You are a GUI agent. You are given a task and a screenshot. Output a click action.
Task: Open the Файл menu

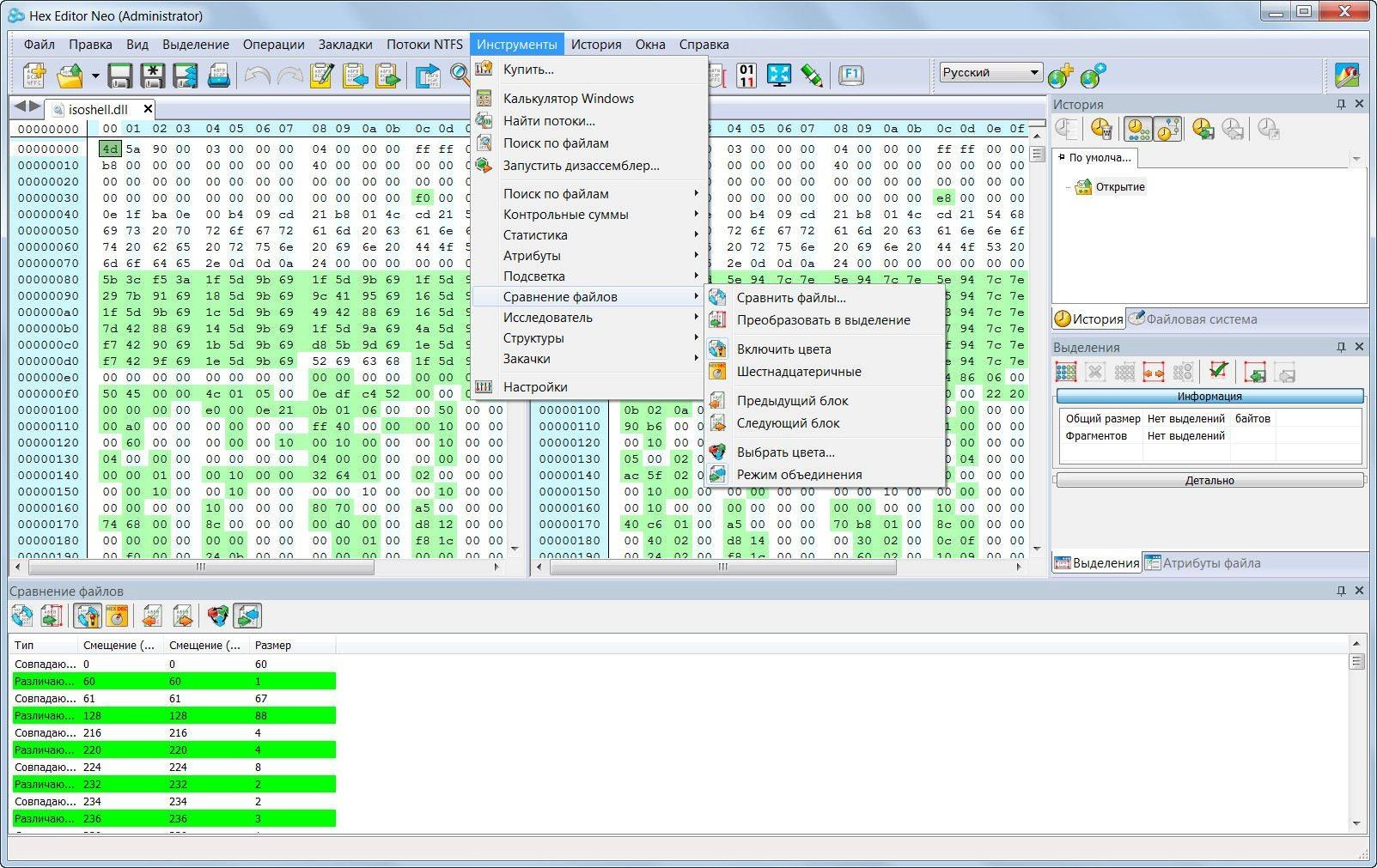[x=39, y=45]
